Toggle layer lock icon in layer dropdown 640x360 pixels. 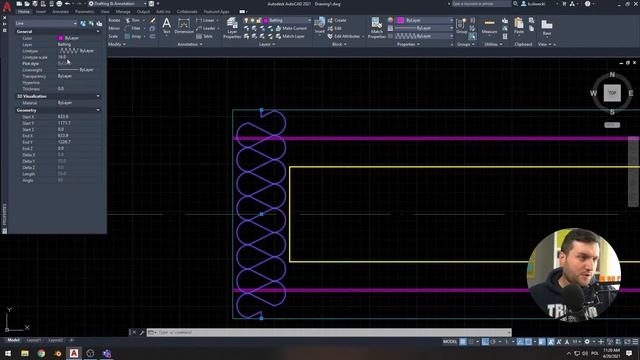pyautogui.click(x=258, y=20)
